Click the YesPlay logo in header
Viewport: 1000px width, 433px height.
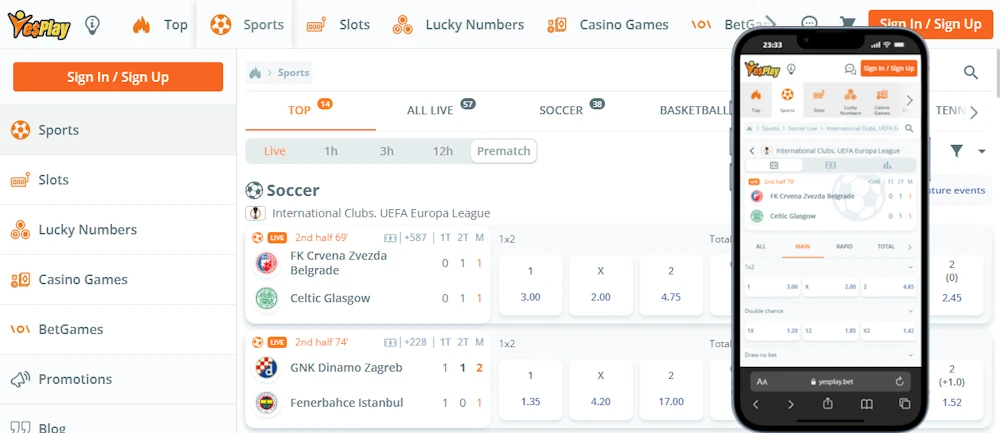point(39,25)
